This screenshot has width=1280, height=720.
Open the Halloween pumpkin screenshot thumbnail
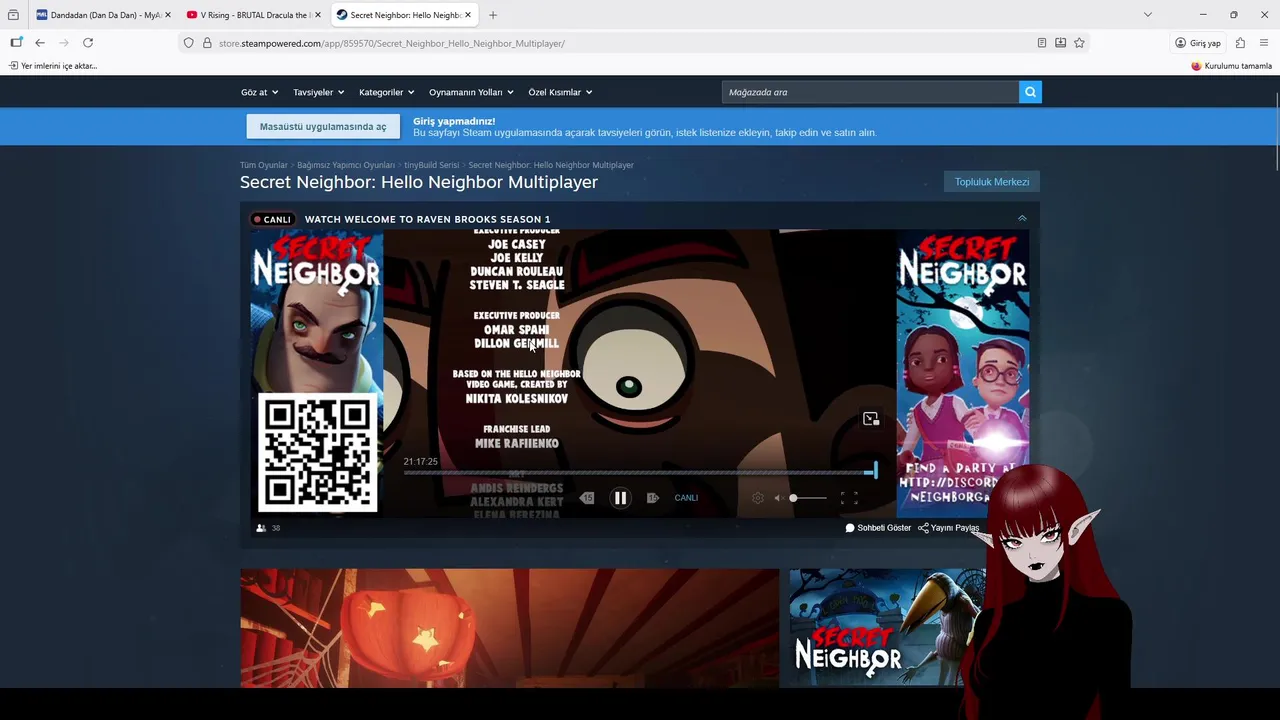point(509,628)
